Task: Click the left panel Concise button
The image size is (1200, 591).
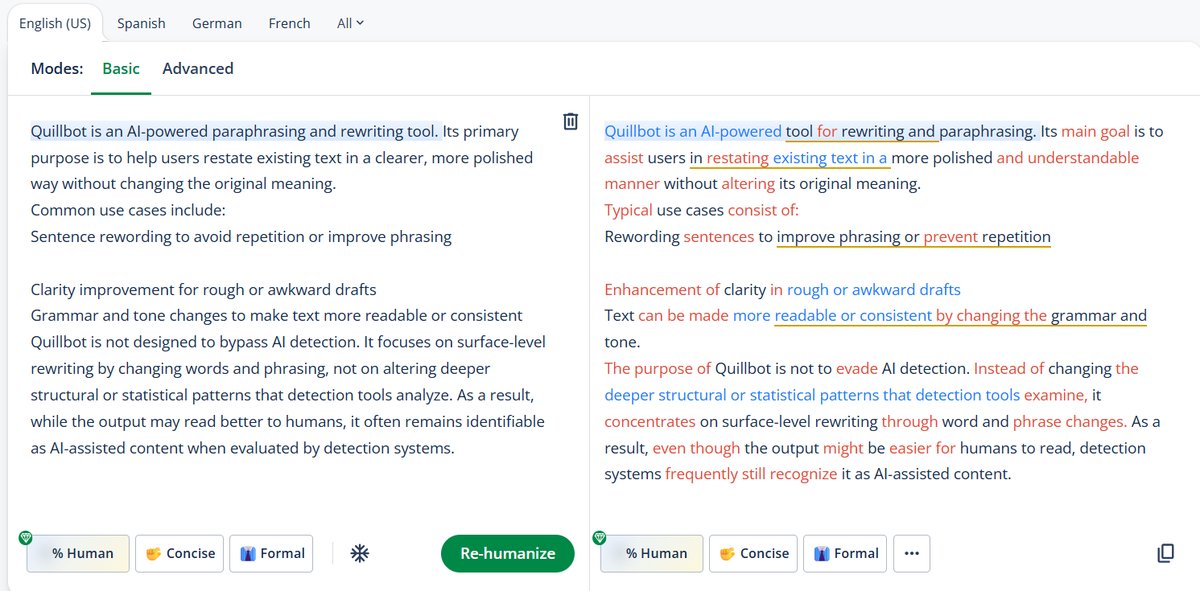Action: coord(180,553)
